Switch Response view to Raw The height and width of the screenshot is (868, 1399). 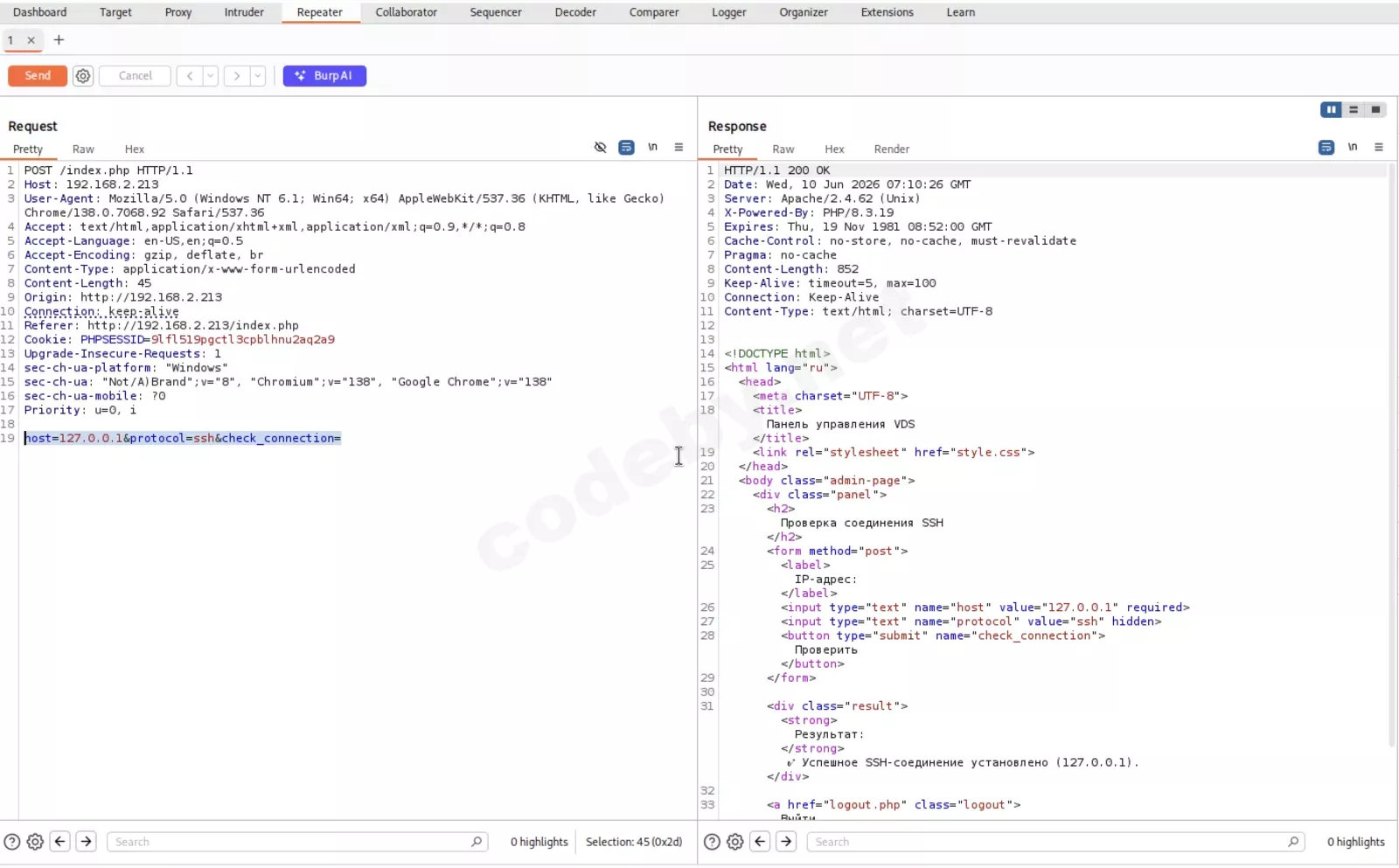point(783,149)
